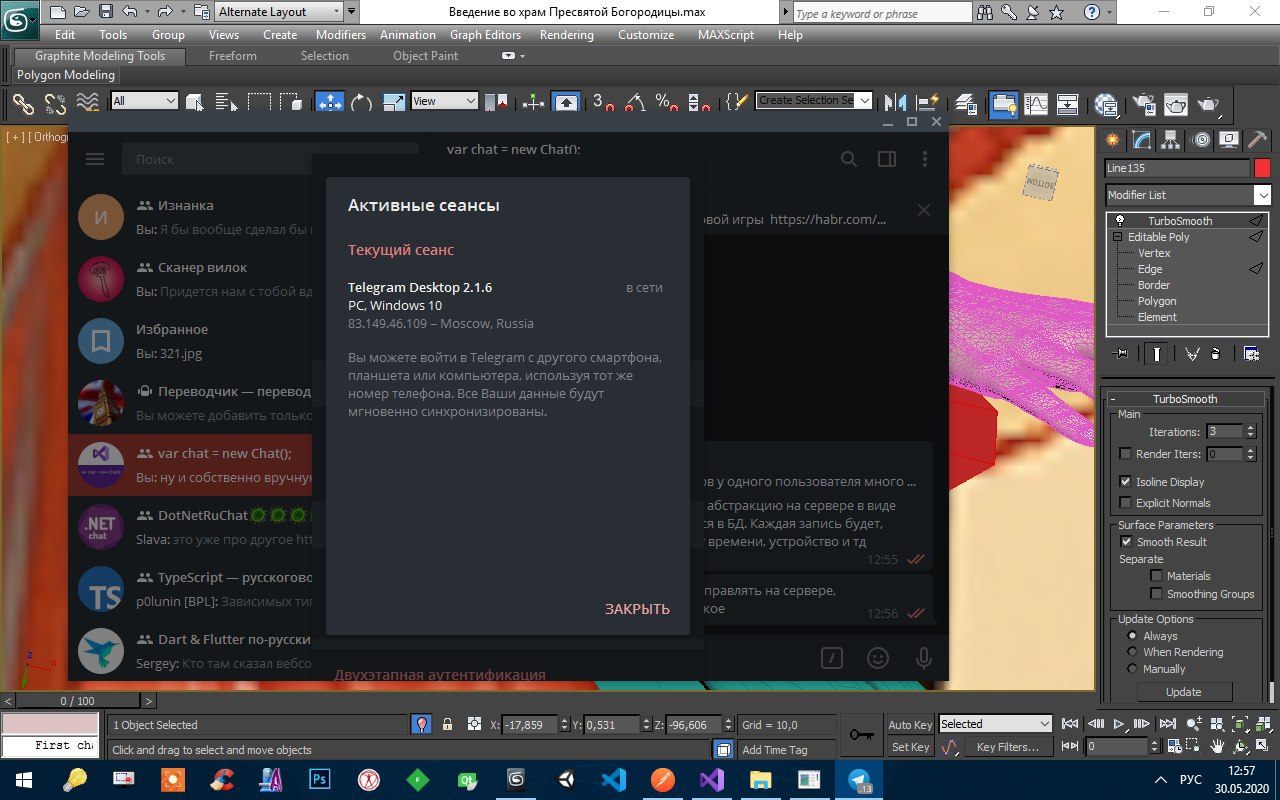Collapse Editable Poly in modifier stack

[x=1117, y=237]
